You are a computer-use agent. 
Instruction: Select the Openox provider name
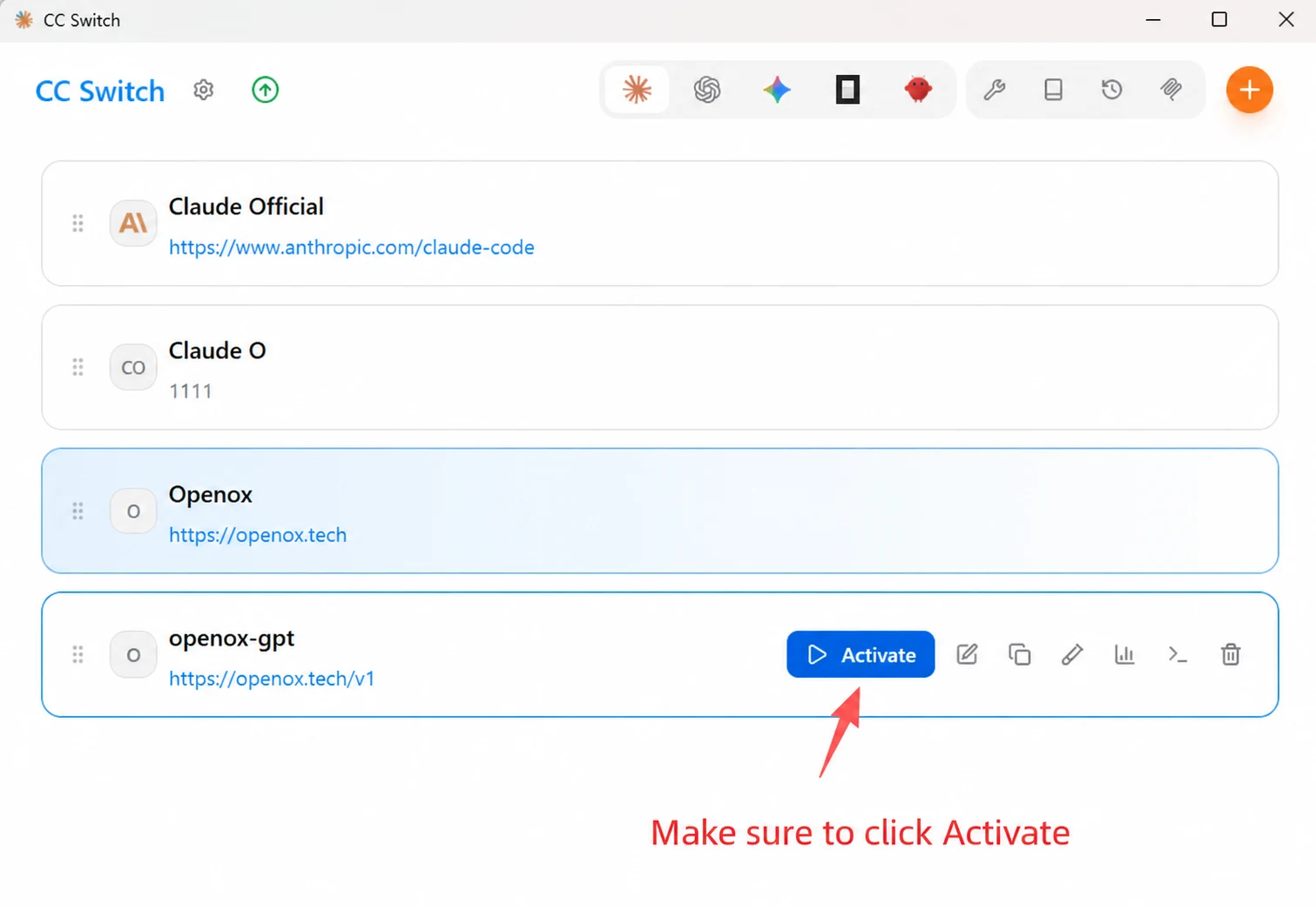click(211, 495)
